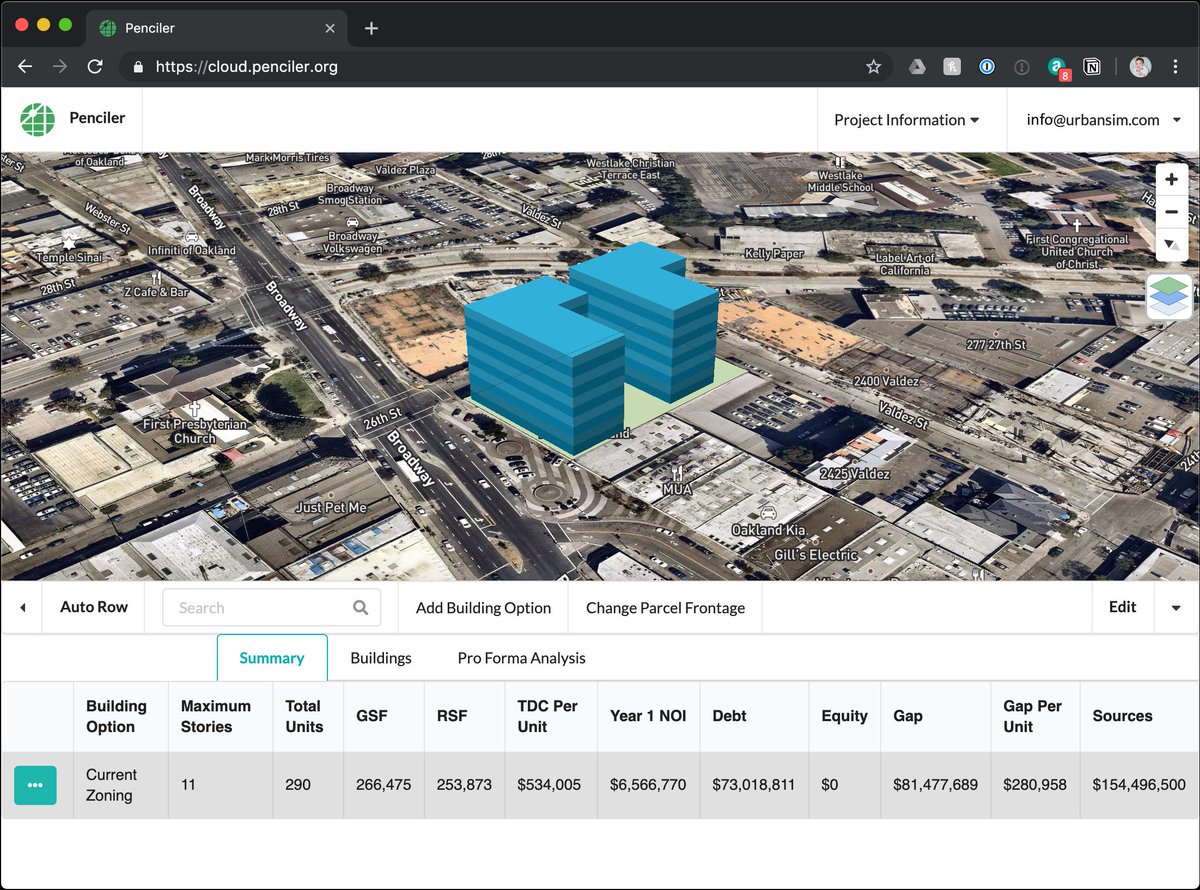Go back in browser history
The width and height of the screenshot is (1200, 890).
click(25, 67)
